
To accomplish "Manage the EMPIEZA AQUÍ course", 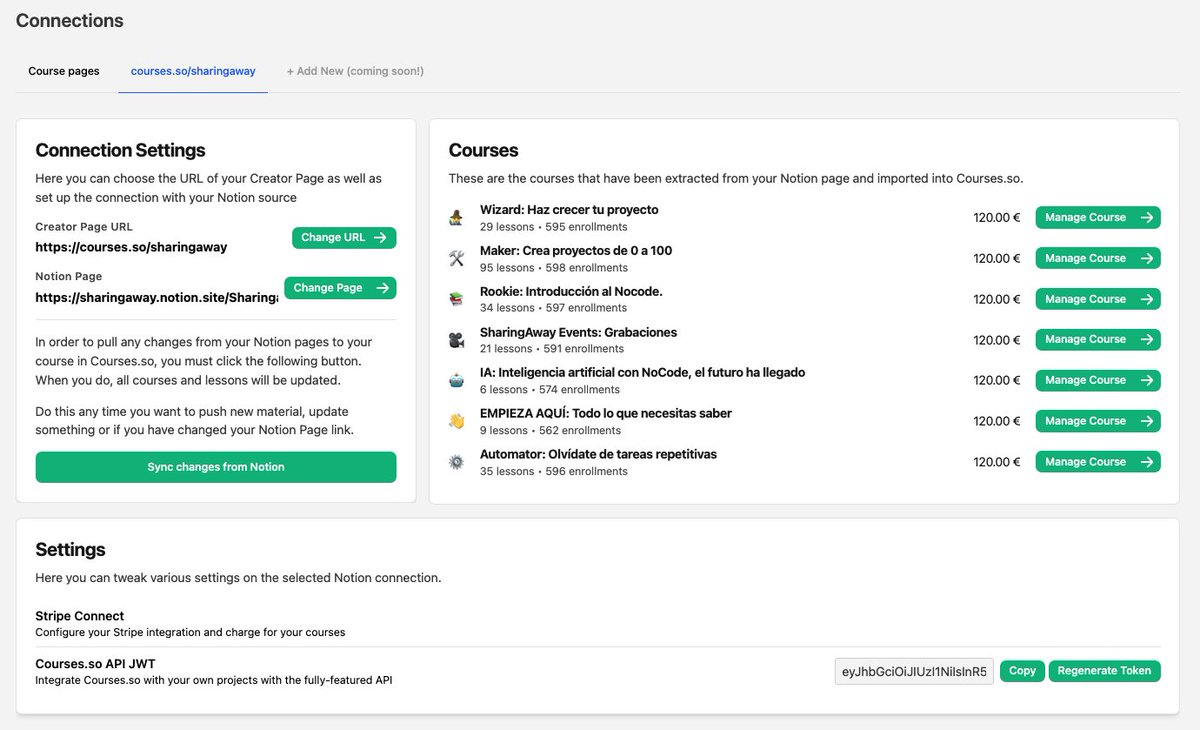I will coord(1098,421).
